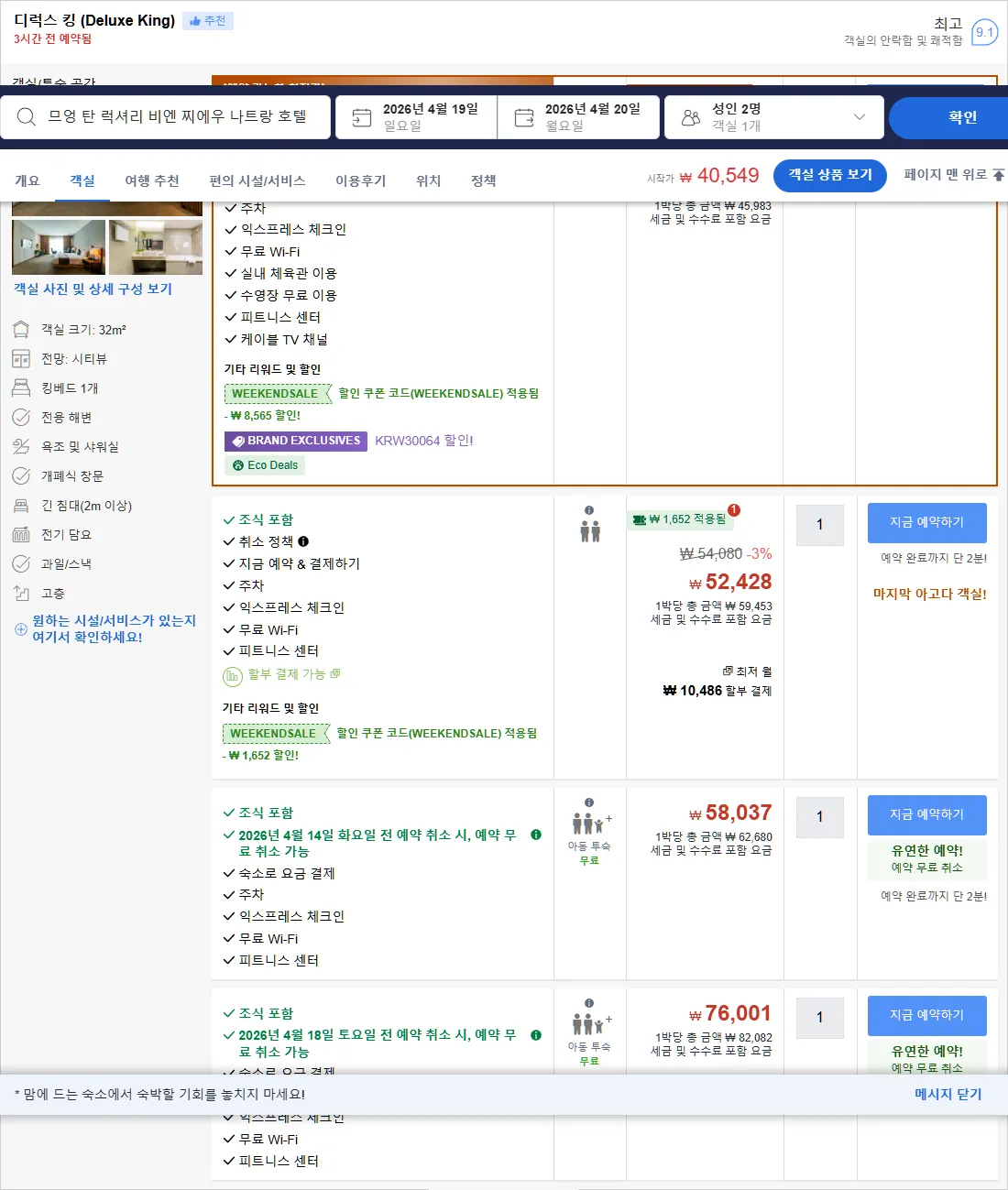Open the 객실 사진 및 상세 구성 보기 link
Screen dimensions: 1008x1190
coord(93,289)
